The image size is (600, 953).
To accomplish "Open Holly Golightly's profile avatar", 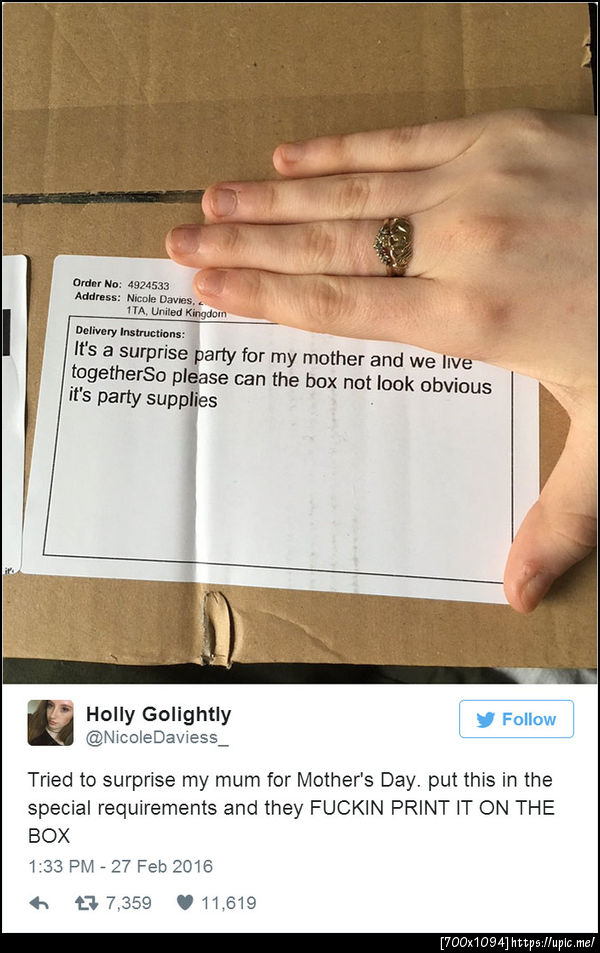I will [50, 723].
